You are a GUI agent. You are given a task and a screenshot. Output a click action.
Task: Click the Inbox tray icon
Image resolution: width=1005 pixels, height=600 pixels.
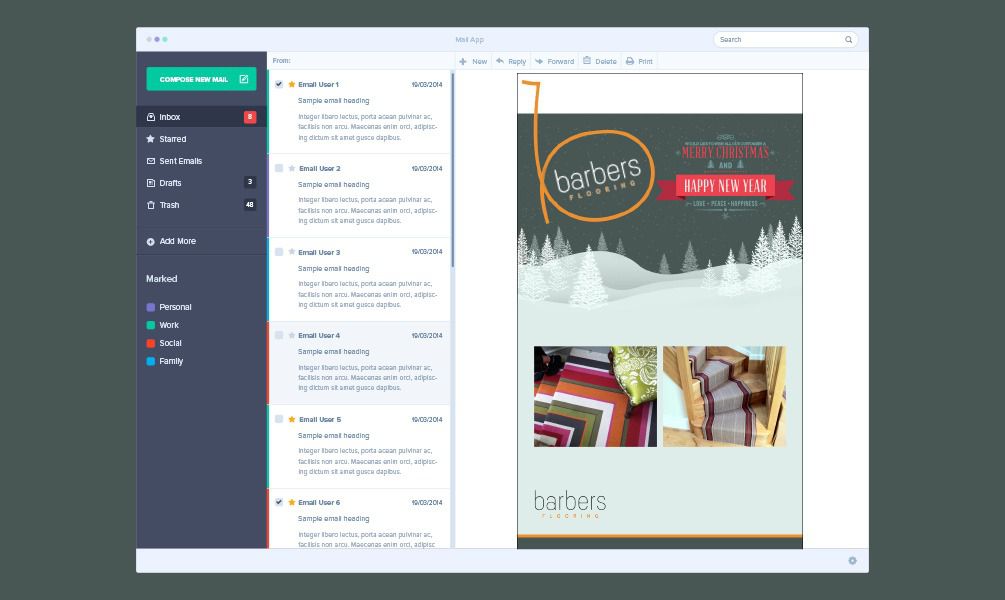[x=151, y=117]
